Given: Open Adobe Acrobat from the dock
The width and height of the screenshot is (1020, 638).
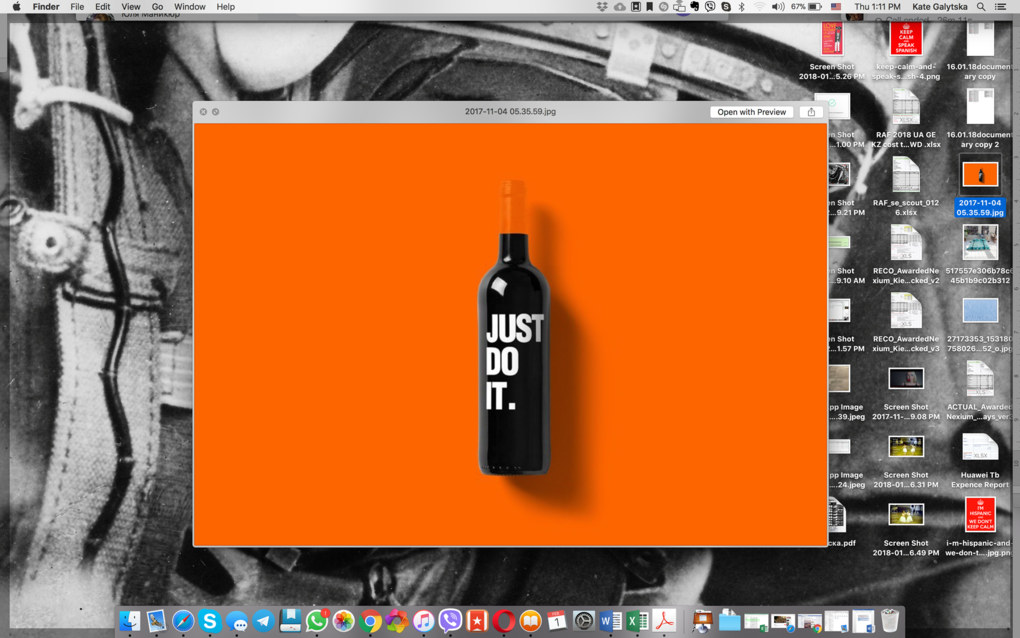Looking at the screenshot, I should tap(664, 621).
